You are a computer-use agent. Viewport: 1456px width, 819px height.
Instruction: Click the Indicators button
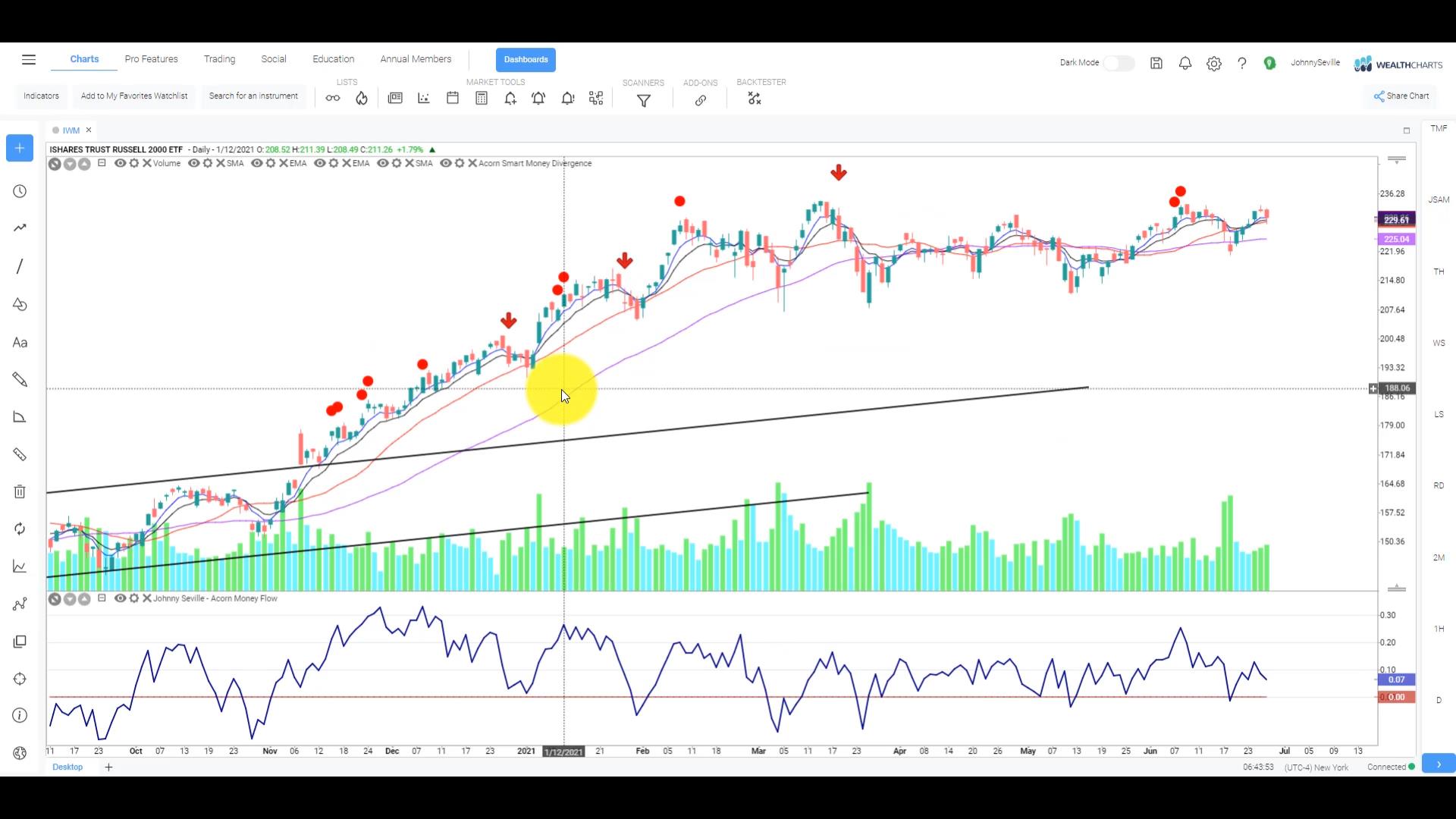(x=41, y=96)
